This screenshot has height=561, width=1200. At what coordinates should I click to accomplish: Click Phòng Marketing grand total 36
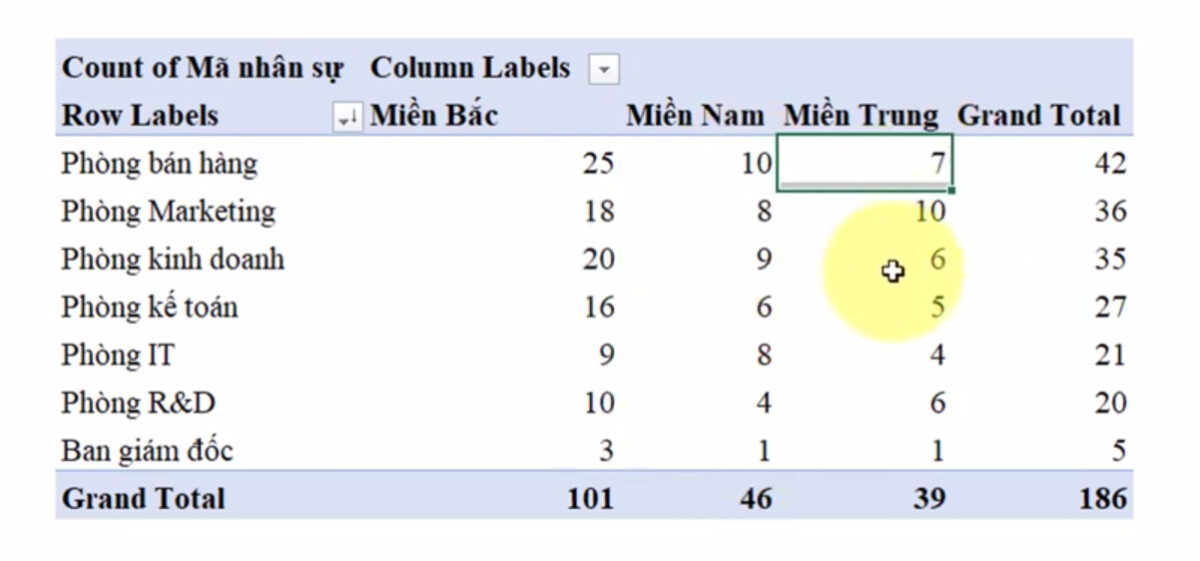pyautogui.click(x=1109, y=211)
